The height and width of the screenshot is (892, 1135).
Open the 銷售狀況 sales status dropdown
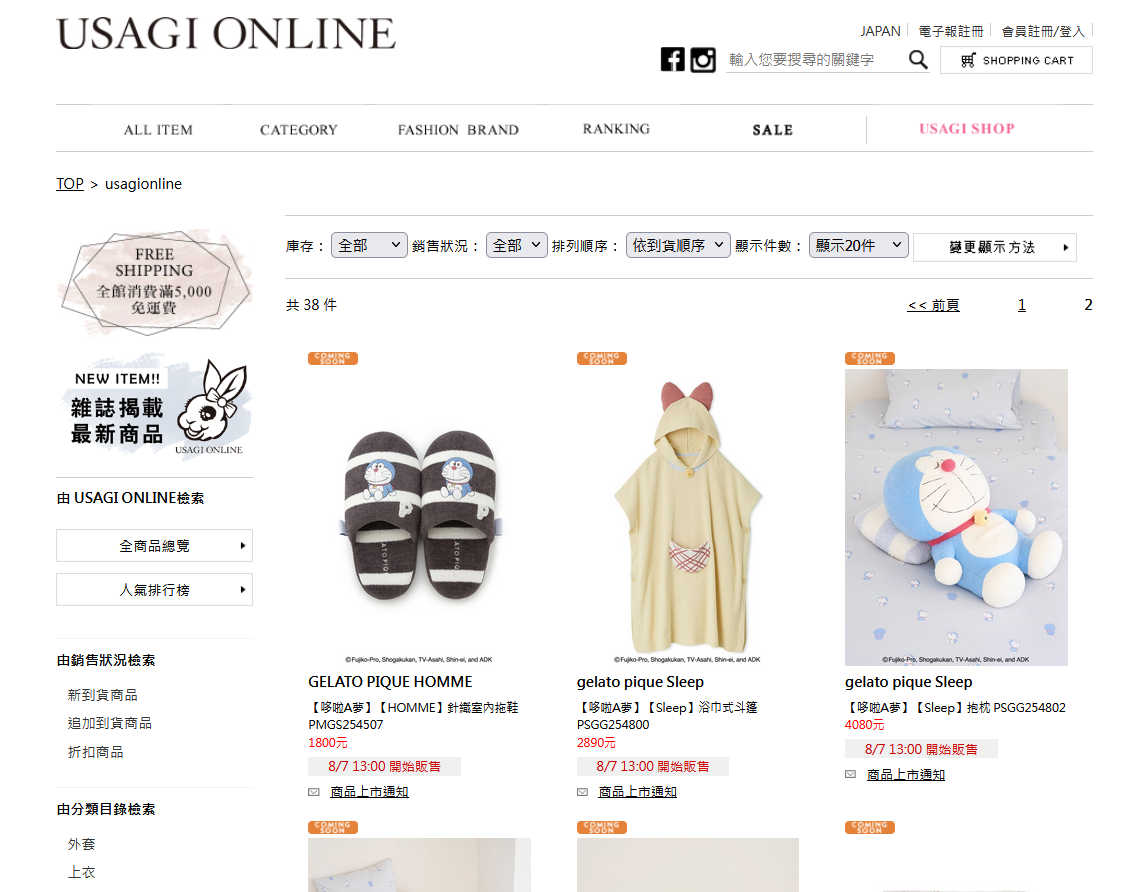(517, 245)
